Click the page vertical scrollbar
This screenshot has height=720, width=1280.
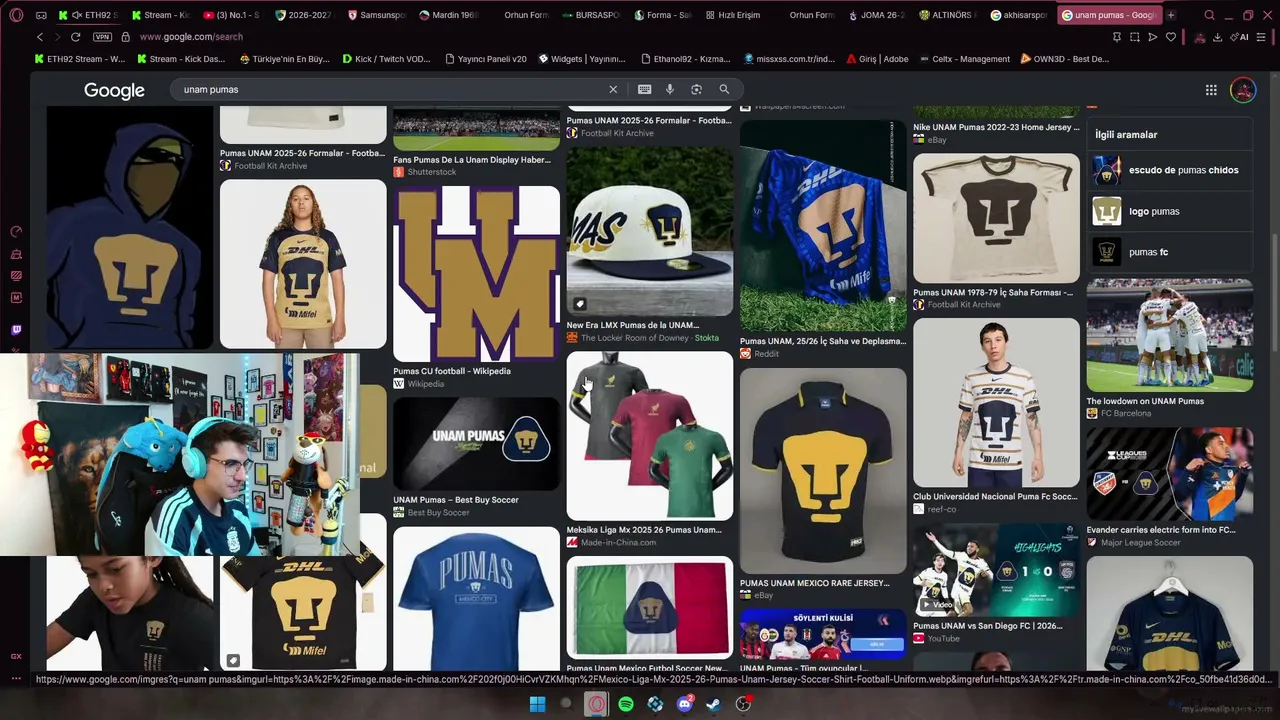[x=1275, y=290]
